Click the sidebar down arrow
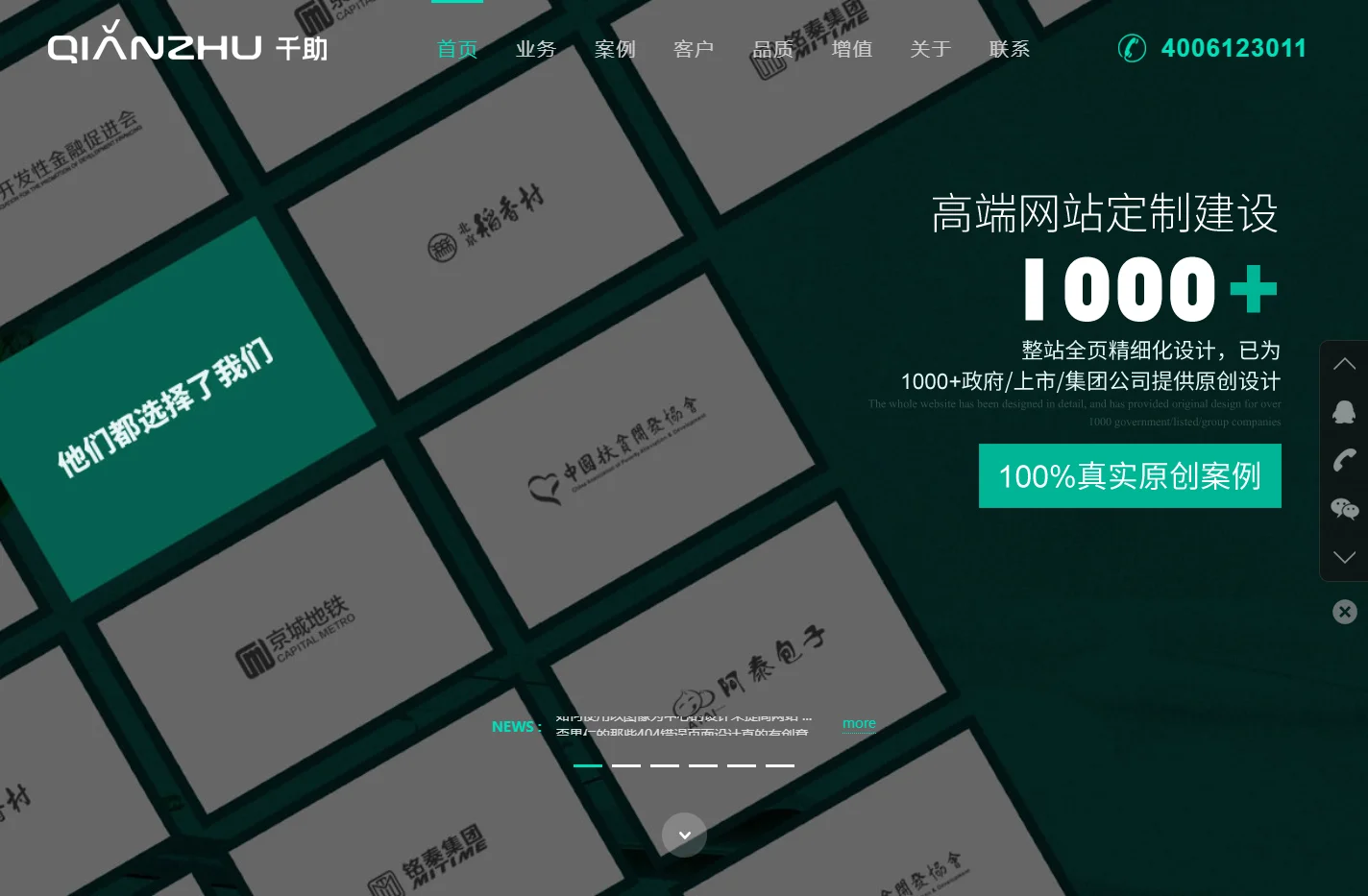1368x896 pixels. [x=1344, y=557]
